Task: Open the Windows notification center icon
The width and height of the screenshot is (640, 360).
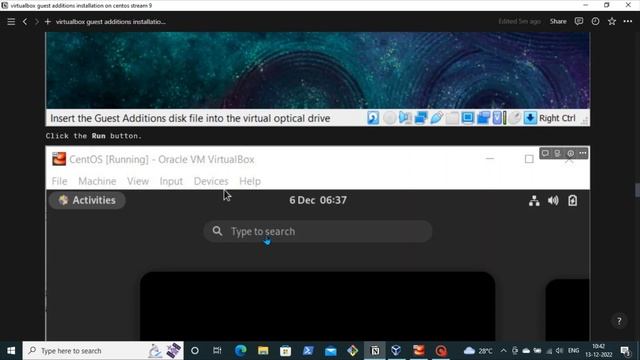Action: click(x=625, y=351)
